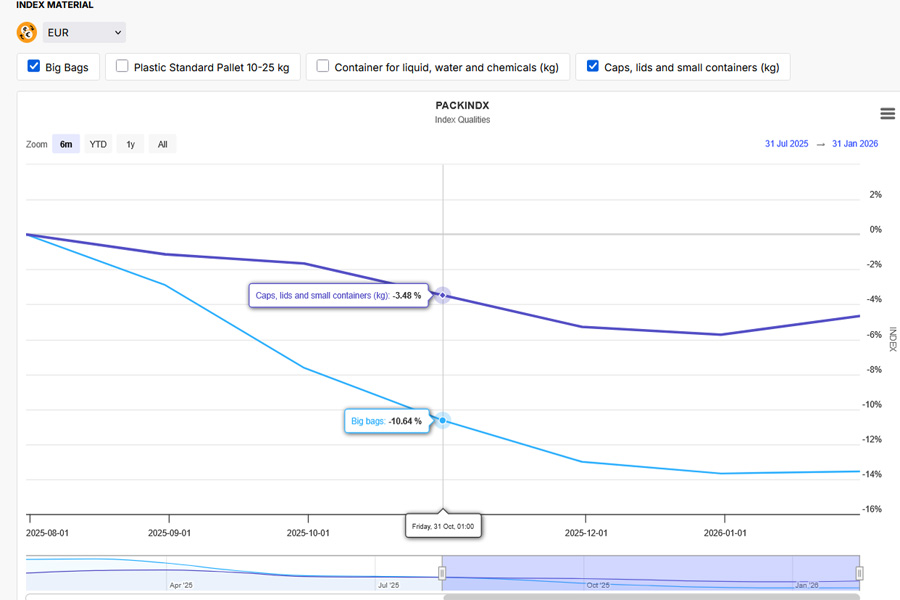The width and height of the screenshot is (900, 600).
Task: Open the chart hamburger menu icon
Action: [x=886, y=114]
